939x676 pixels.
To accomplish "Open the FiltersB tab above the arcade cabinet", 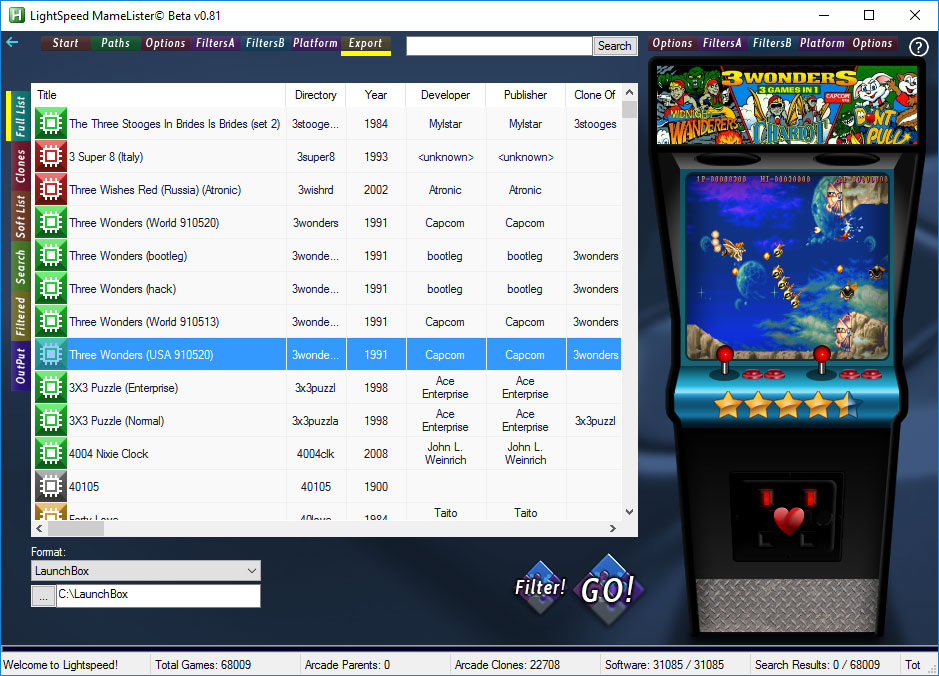I will tap(772, 43).
